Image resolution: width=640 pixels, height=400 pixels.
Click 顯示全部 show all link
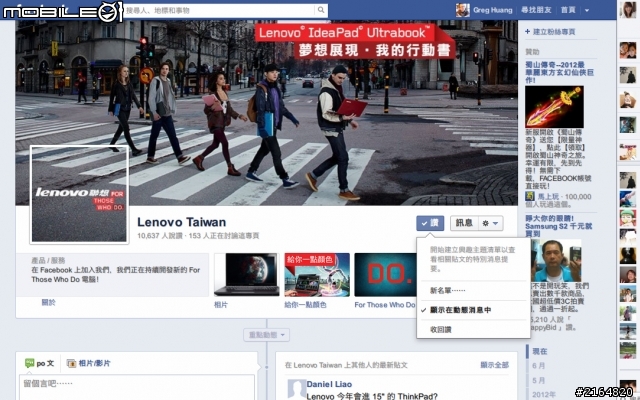click(x=495, y=365)
